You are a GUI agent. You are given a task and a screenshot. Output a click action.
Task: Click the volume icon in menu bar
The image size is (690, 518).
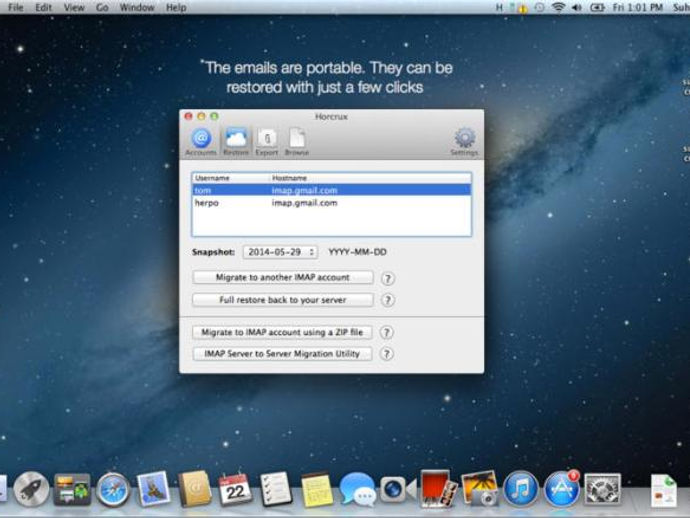(577, 7)
